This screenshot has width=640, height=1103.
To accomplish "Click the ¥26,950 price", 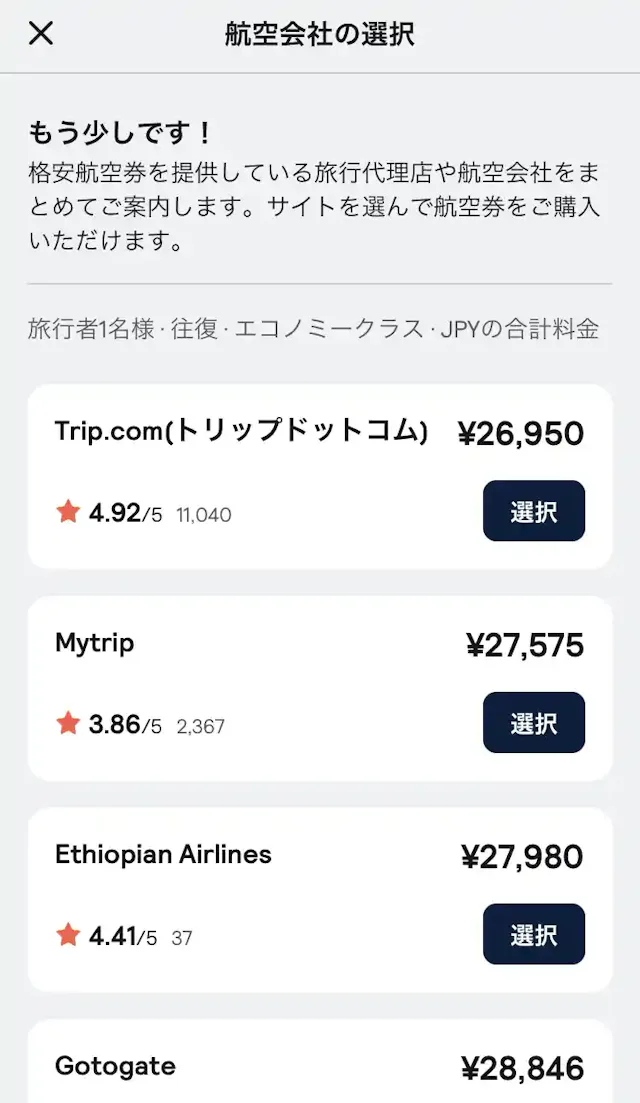I will tap(520, 433).
